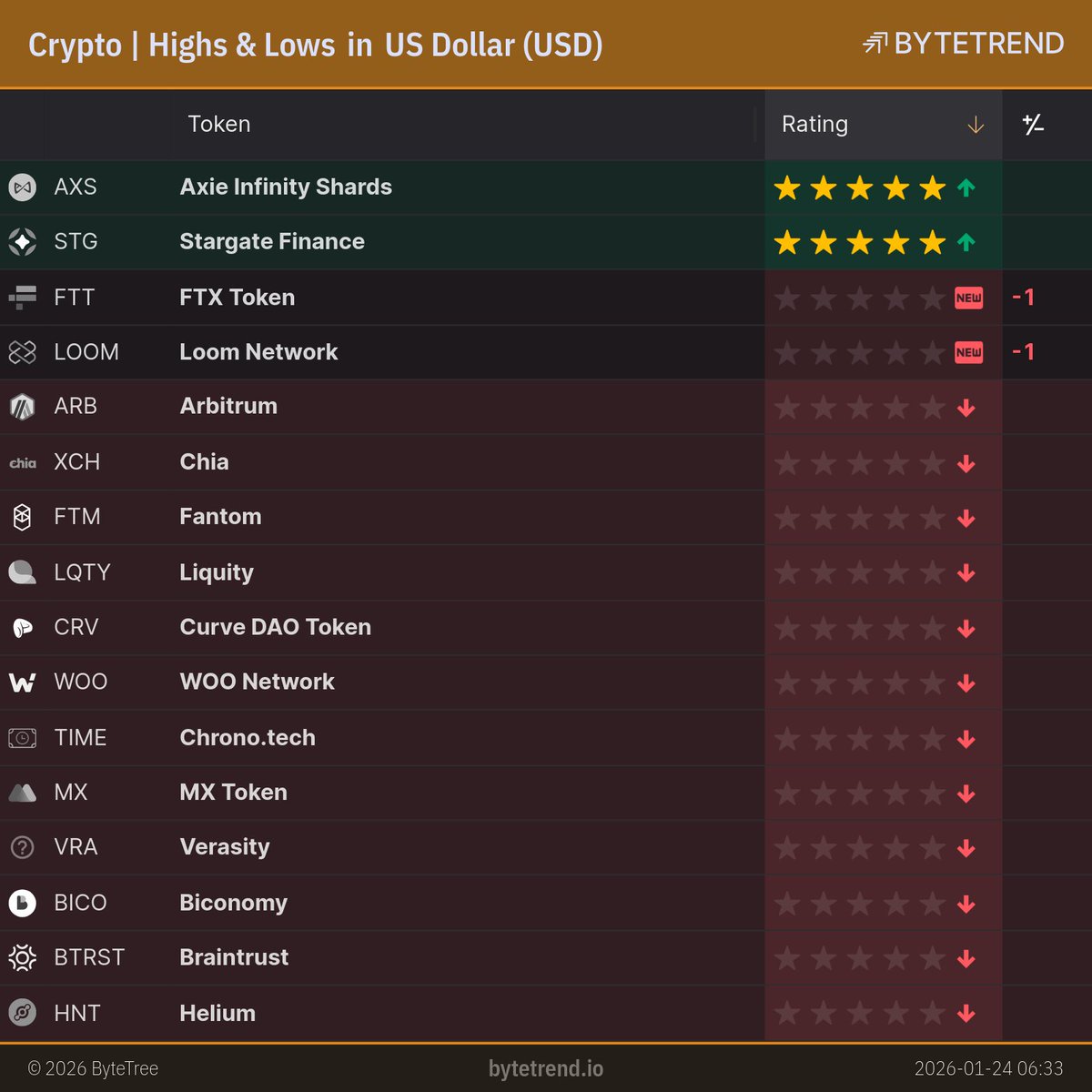The image size is (1092, 1092).
Task: Click the 2026-01-24 06:33 timestamp
Action: coord(989,1068)
